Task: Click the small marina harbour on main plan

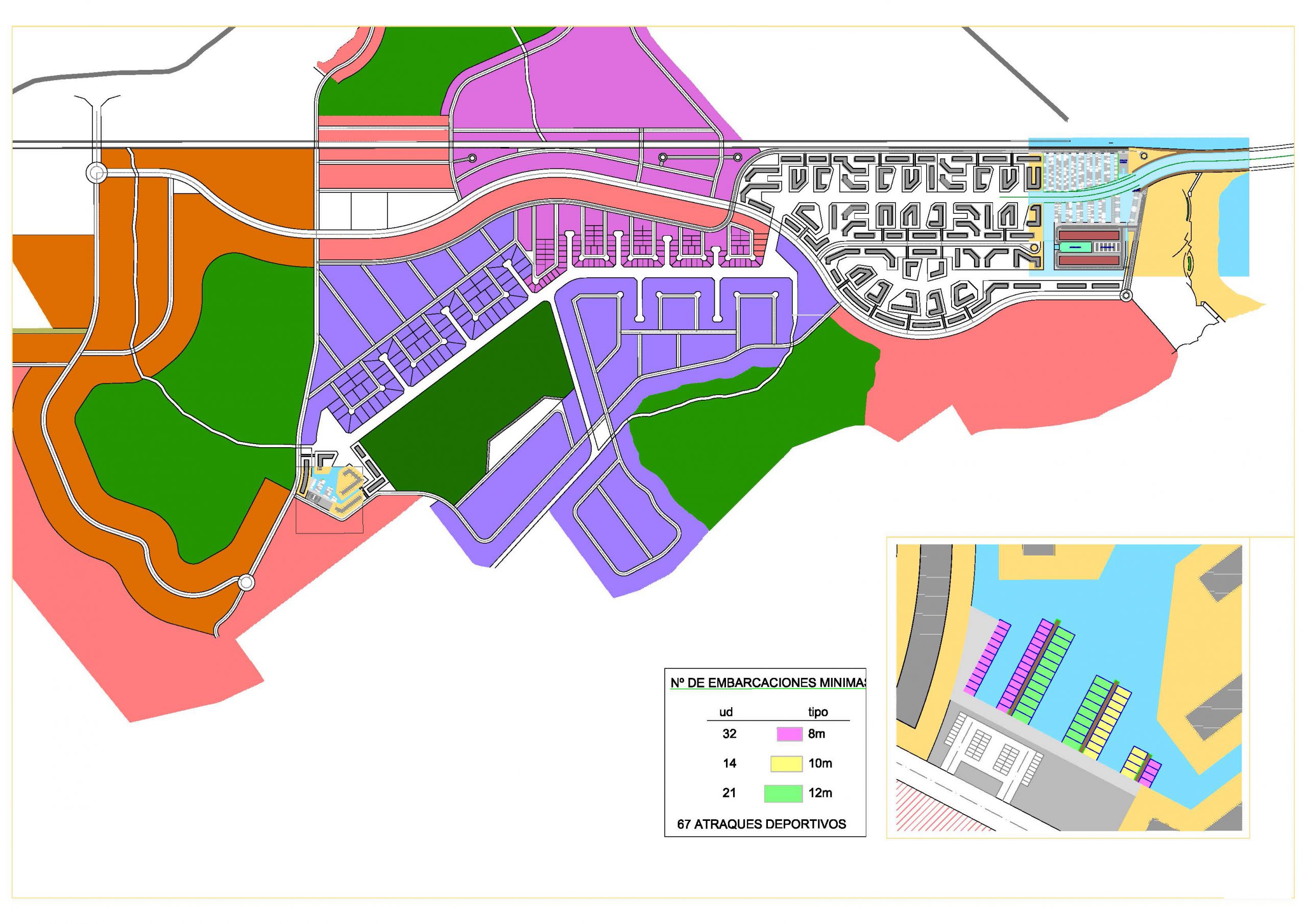Action: [331, 489]
